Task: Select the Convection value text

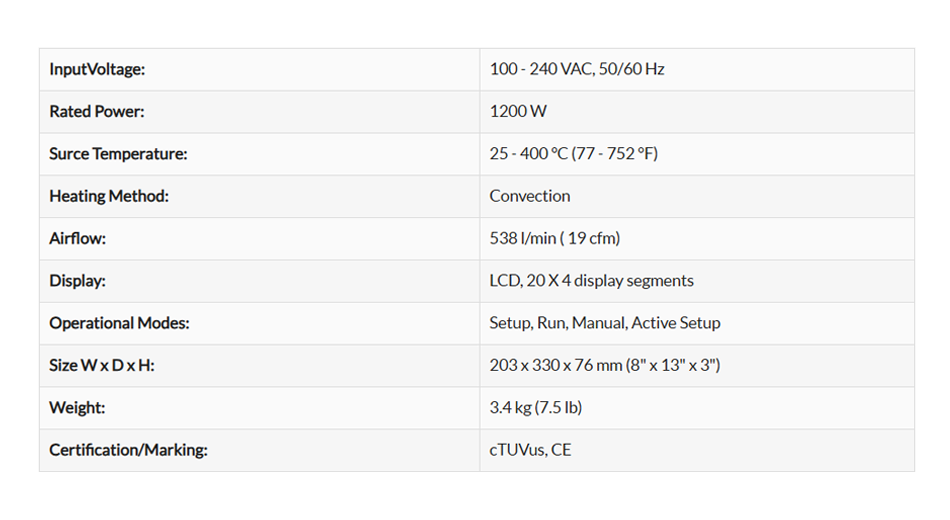Action: pos(530,196)
